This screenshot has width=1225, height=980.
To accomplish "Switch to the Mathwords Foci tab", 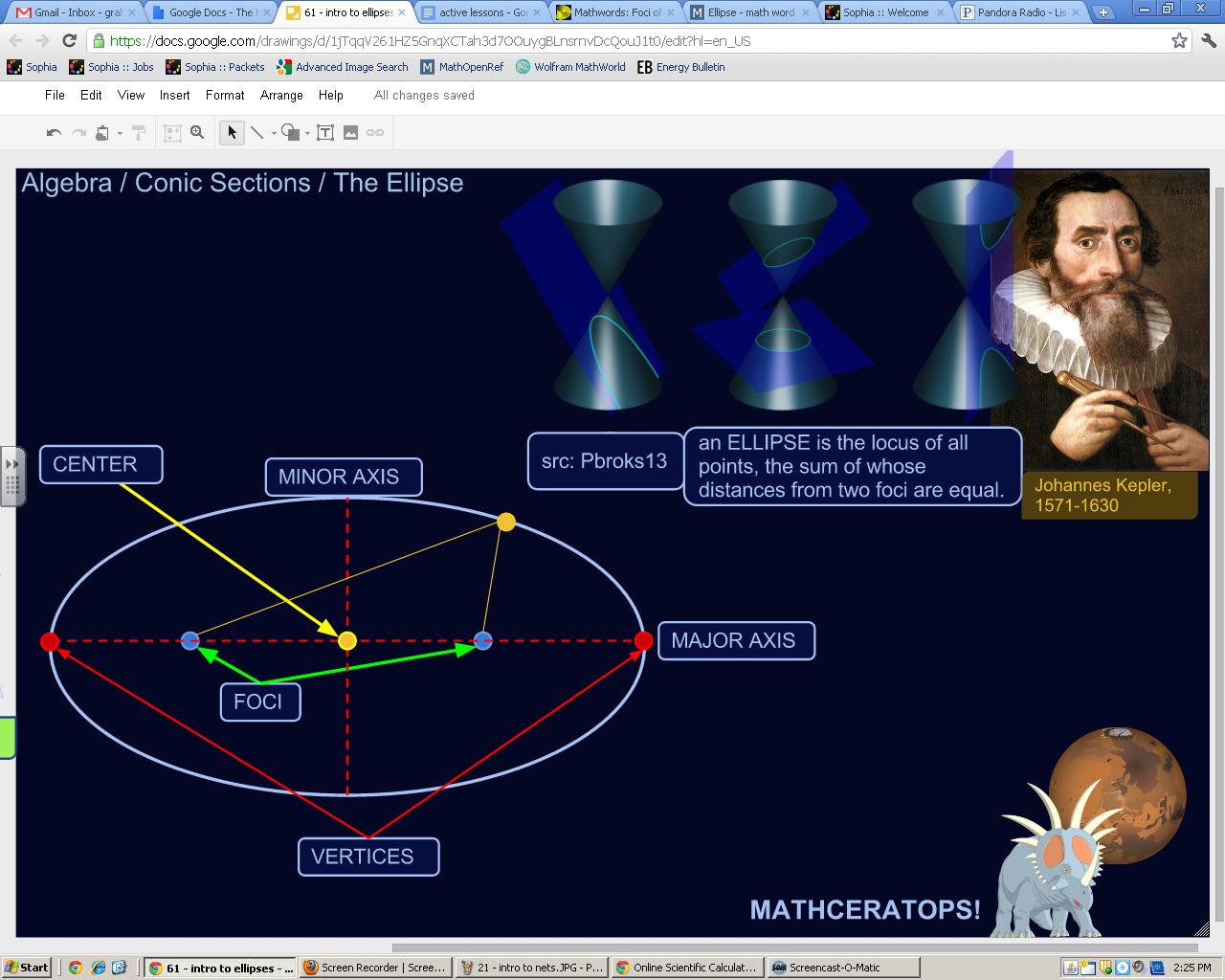I will [616, 12].
